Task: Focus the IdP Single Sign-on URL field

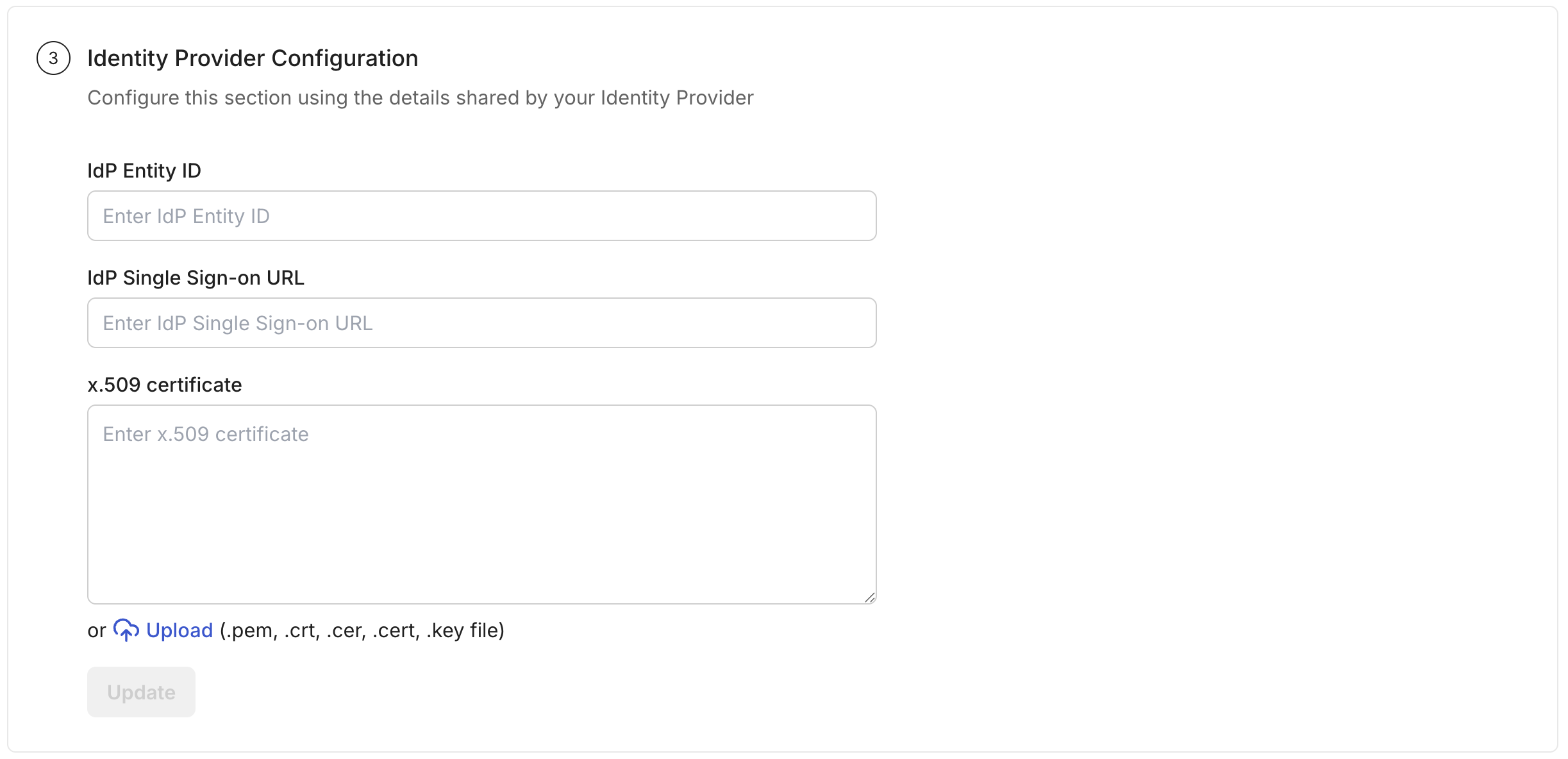Action: click(481, 322)
